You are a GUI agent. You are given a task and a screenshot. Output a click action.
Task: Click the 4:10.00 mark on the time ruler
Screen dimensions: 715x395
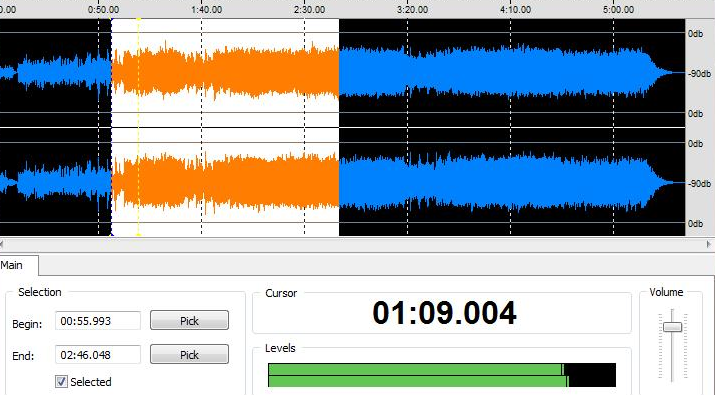click(x=515, y=10)
